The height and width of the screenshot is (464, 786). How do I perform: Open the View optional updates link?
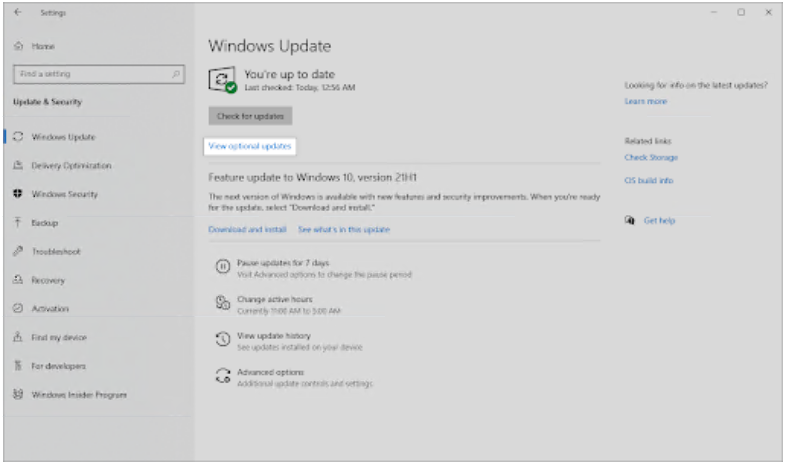point(250,146)
